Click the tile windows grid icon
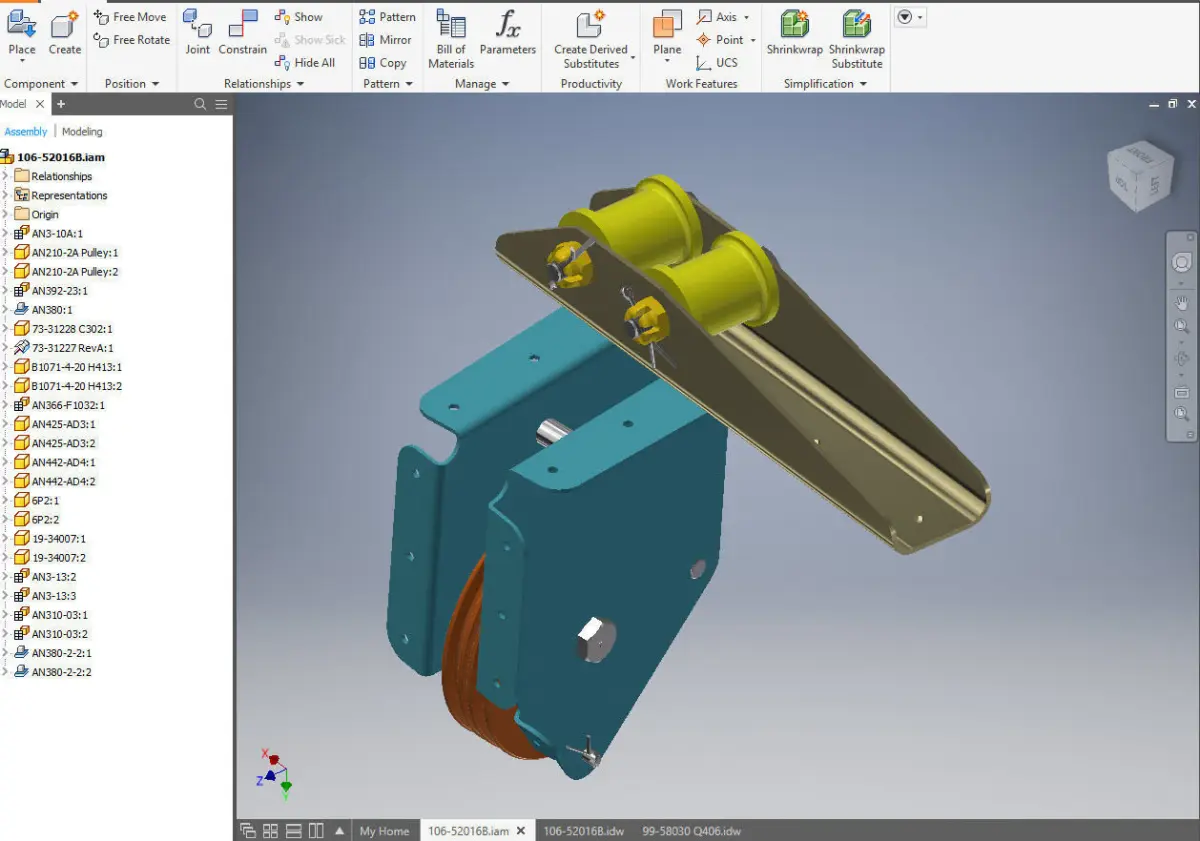The height and width of the screenshot is (841, 1200). [x=270, y=831]
